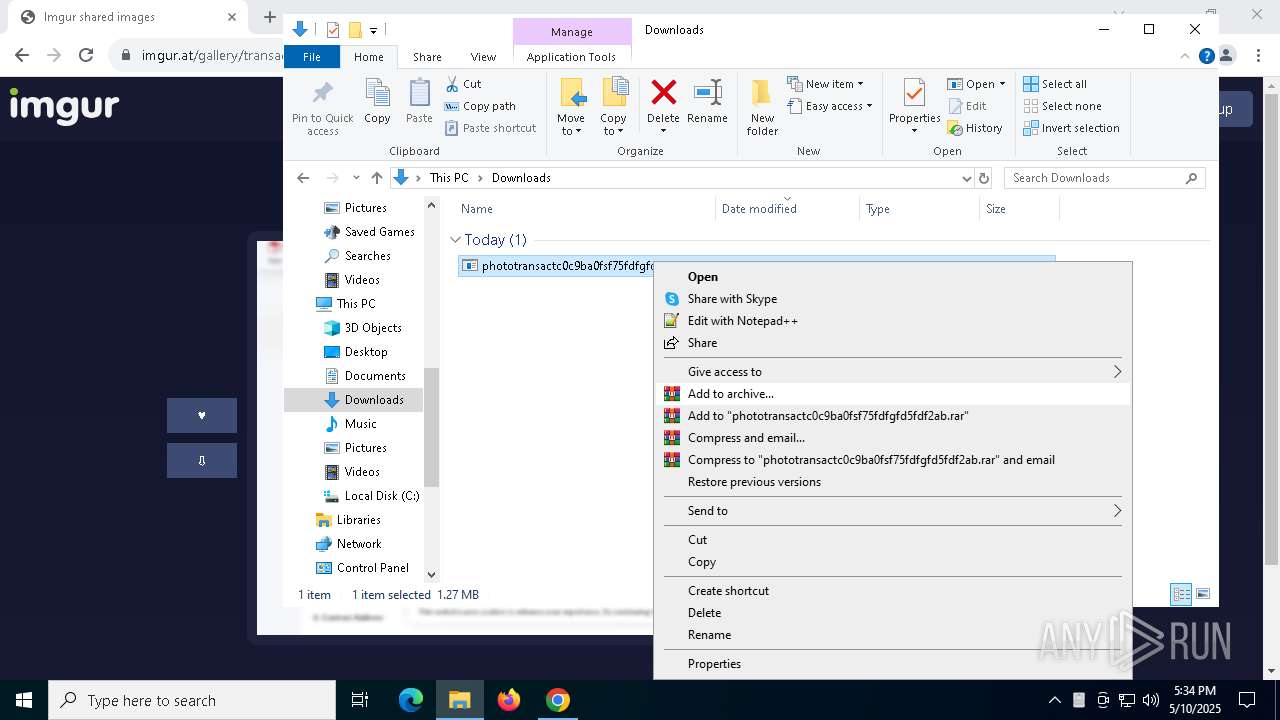
Task: Choose Compress and email... option
Action: pyautogui.click(x=892, y=438)
